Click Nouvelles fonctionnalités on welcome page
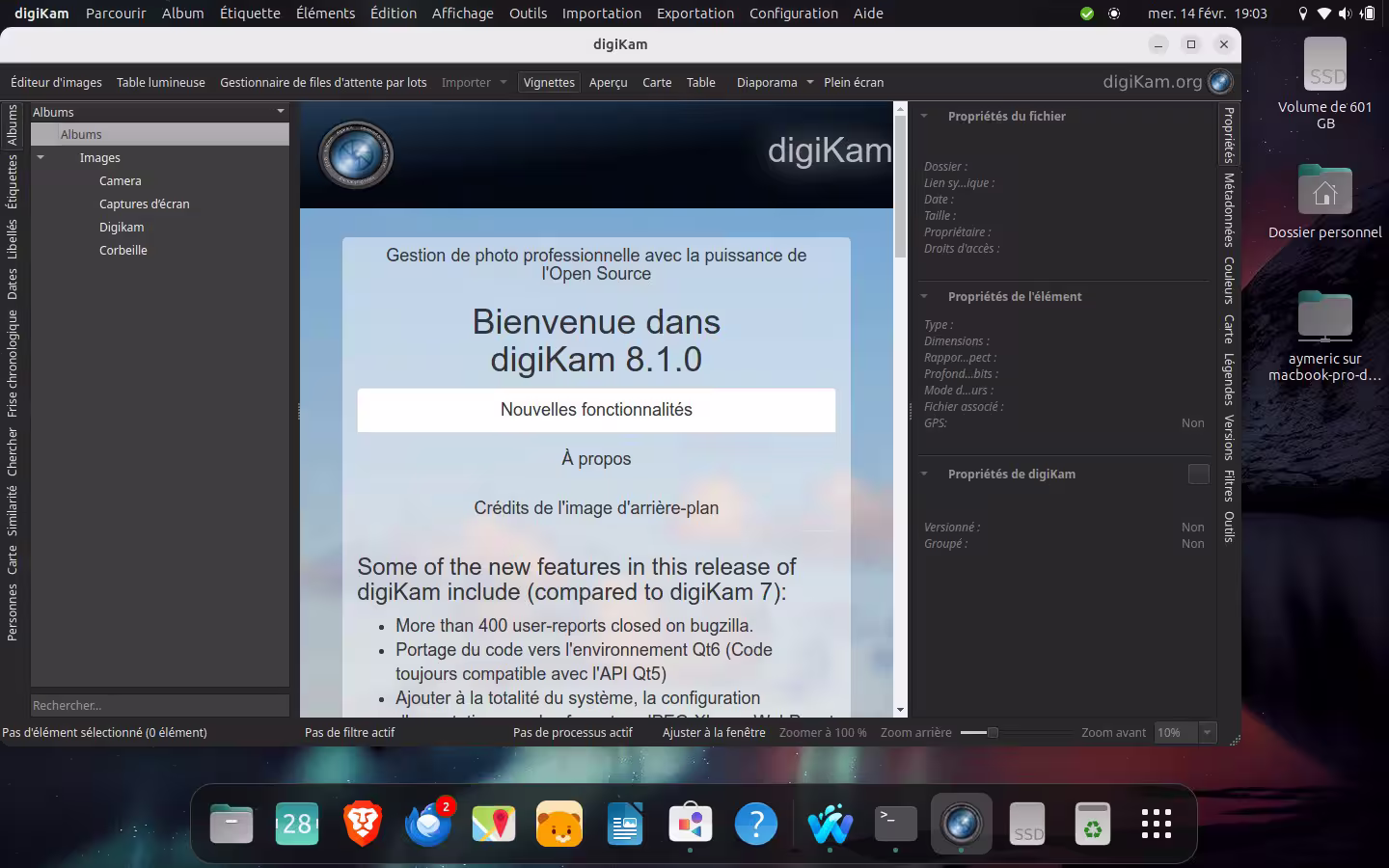The width and height of the screenshot is (1389, 868). pyautogui.click(x=596, y=410)
